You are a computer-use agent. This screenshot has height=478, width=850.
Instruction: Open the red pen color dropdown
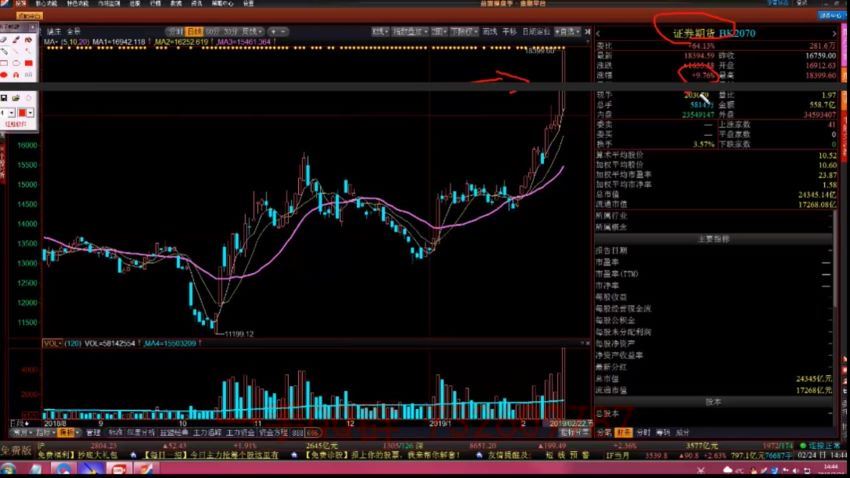pos(30,113)
